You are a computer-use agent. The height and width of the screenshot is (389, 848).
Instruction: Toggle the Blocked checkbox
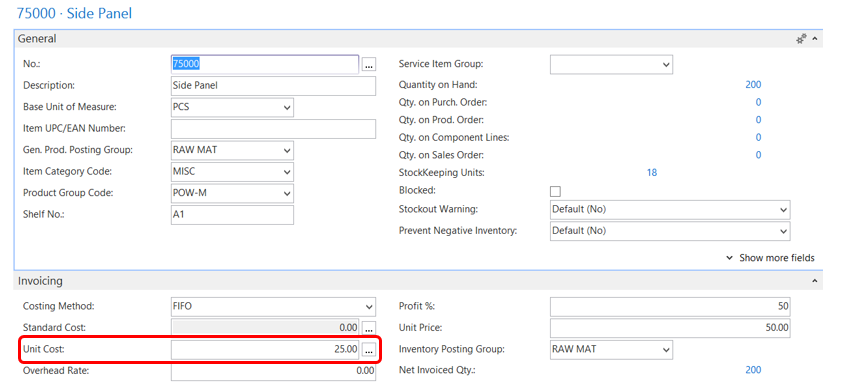coord(555,191)
